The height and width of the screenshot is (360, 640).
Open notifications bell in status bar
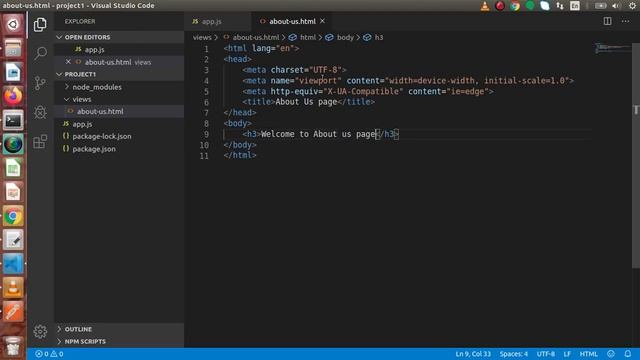pos(628,354)
